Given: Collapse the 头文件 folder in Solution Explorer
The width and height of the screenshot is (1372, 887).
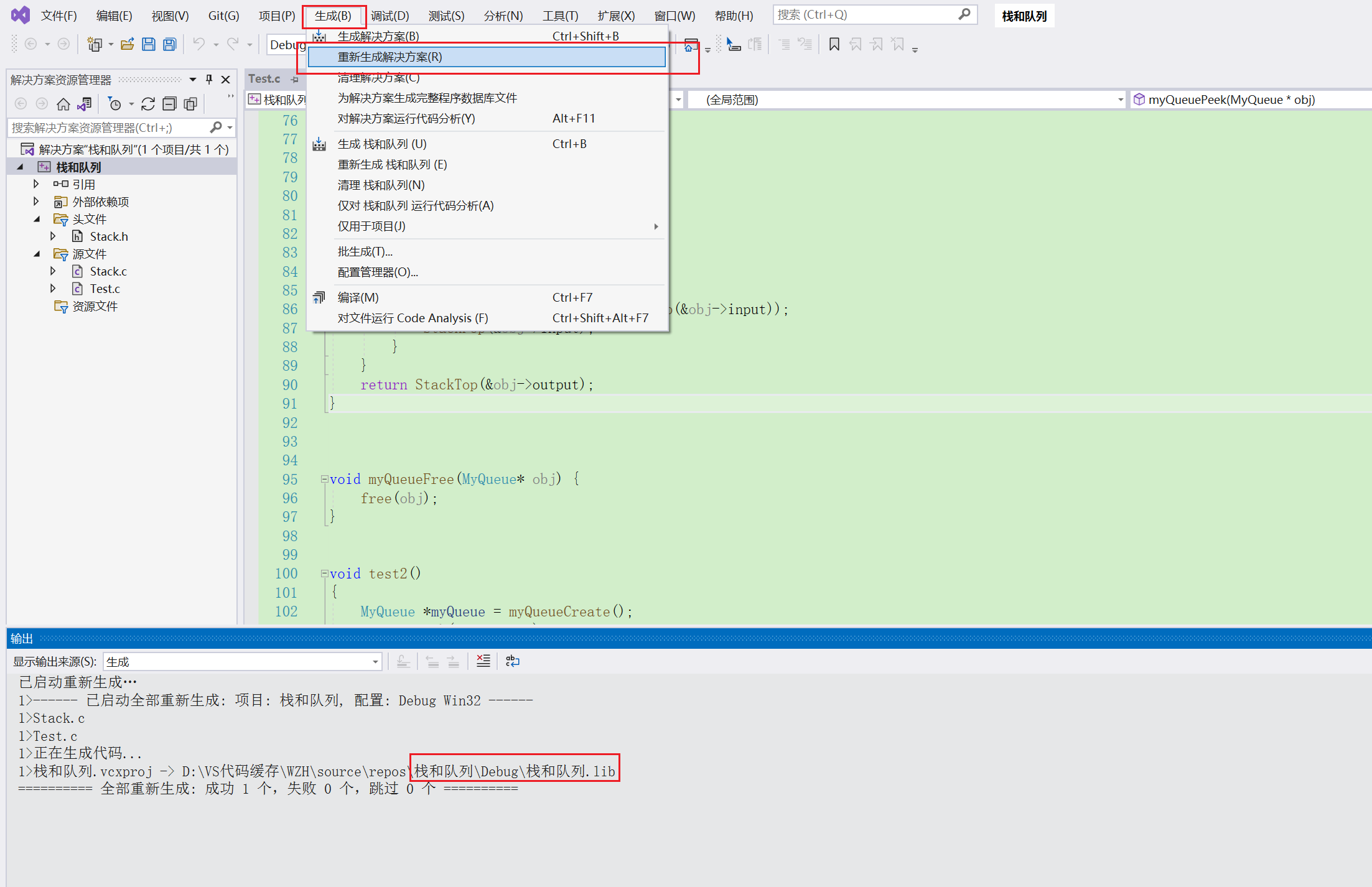Looking at the screenshot, I should click(36, 218).
